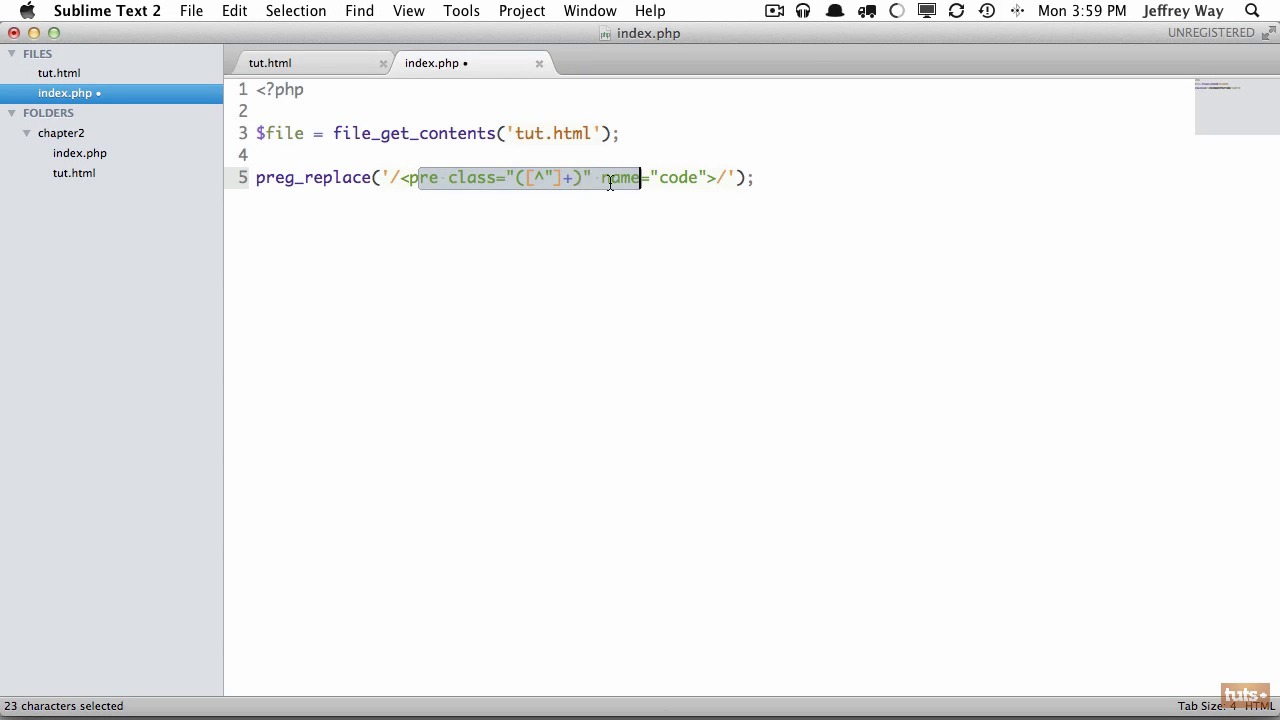The height and width of the screenshot is (720, 1280).
Task: Open the File menu
Action: pos(191,11)
